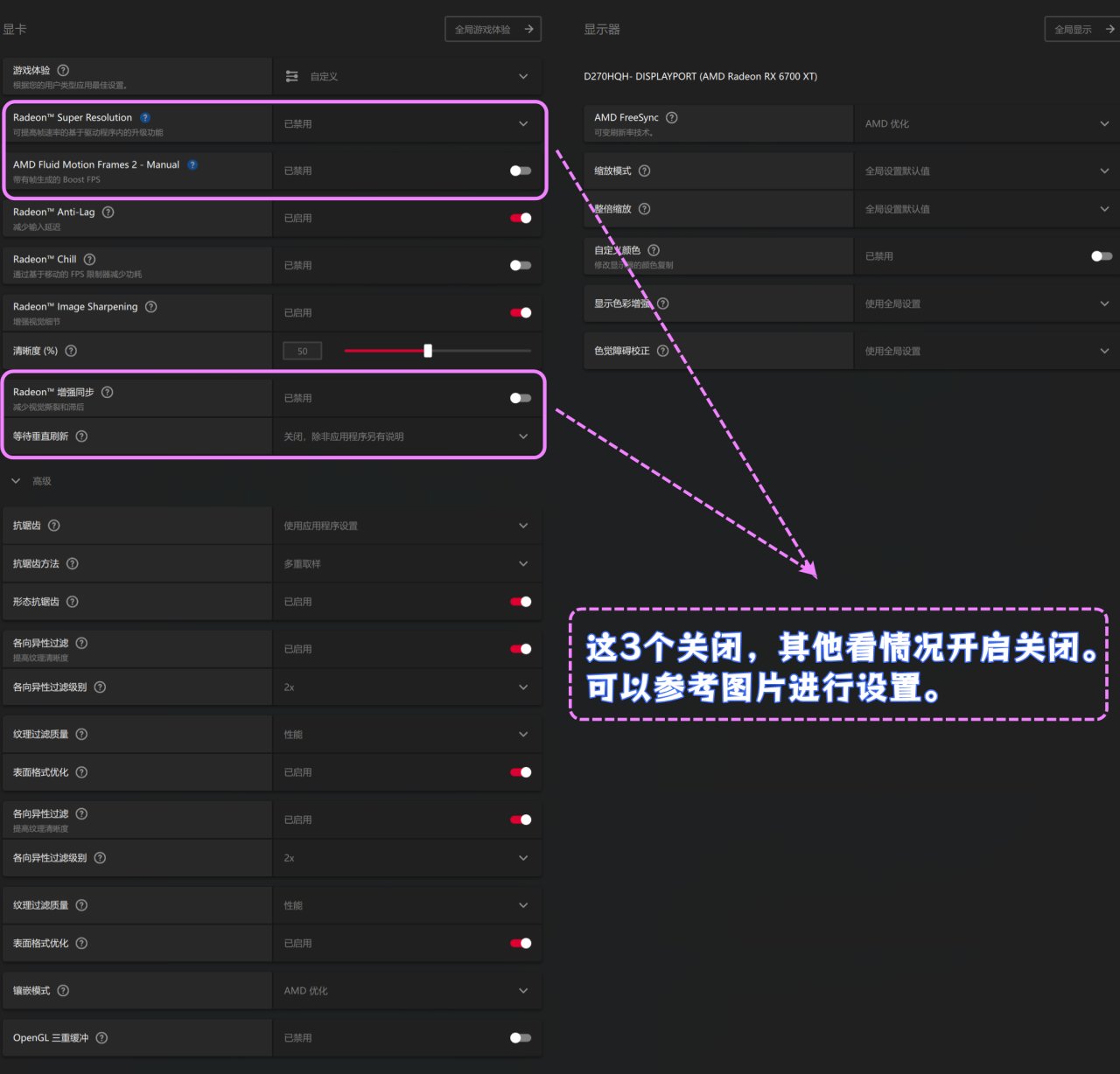Screen dimensions: 1120x1074
Task: Click the 显示器 section heading
Action: click(602, 29)
